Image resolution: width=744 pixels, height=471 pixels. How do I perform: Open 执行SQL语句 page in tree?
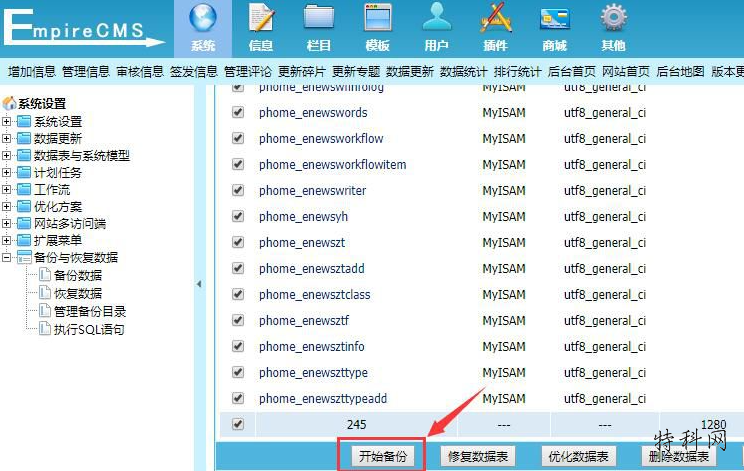point(89,329)
